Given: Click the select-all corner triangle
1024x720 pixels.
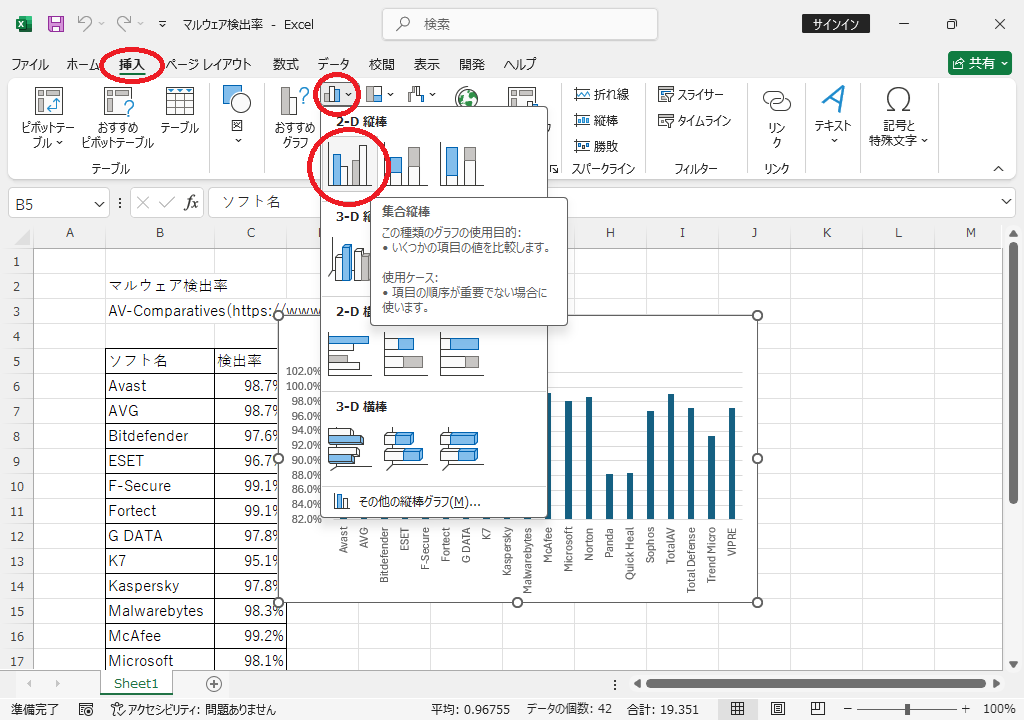Looking at the screenshot, I should pyautogui.click(x=22, y=235).
